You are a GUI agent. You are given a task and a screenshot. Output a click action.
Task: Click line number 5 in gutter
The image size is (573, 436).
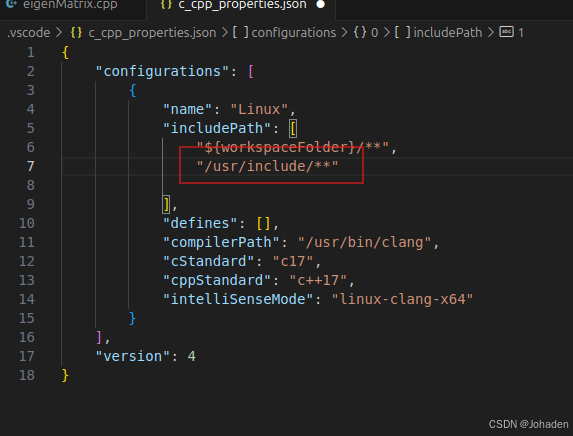click(31, 128)
